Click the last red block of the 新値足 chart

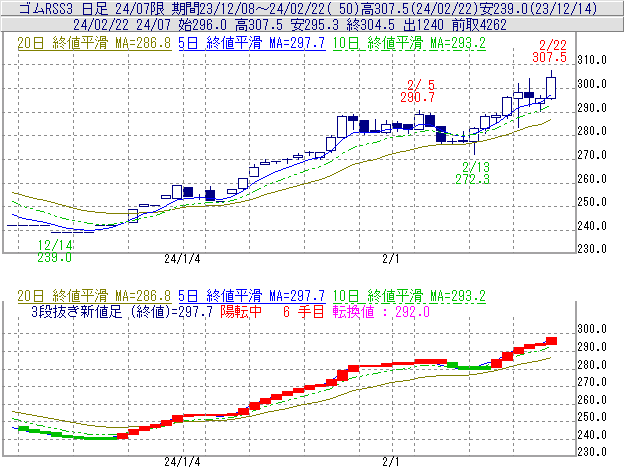point(551,341)
